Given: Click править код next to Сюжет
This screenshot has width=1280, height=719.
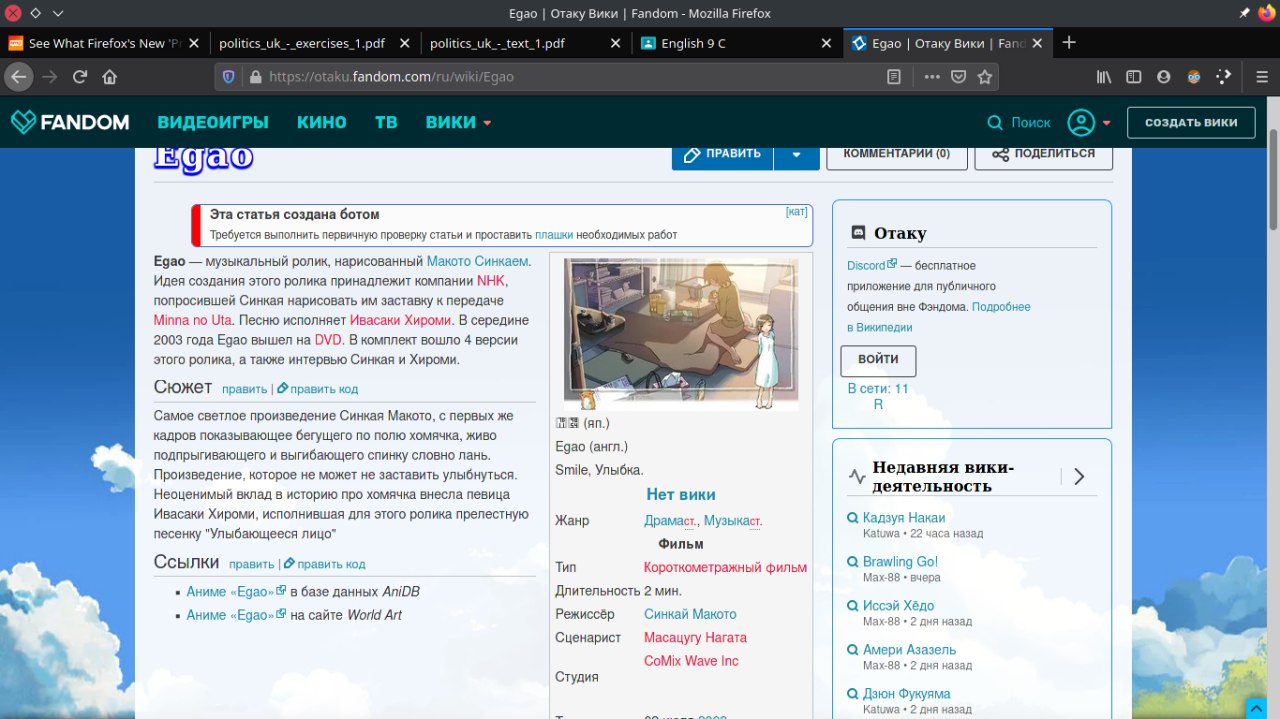Looking at the screenshot, I should pyautogui.click(x=324, y=389).
